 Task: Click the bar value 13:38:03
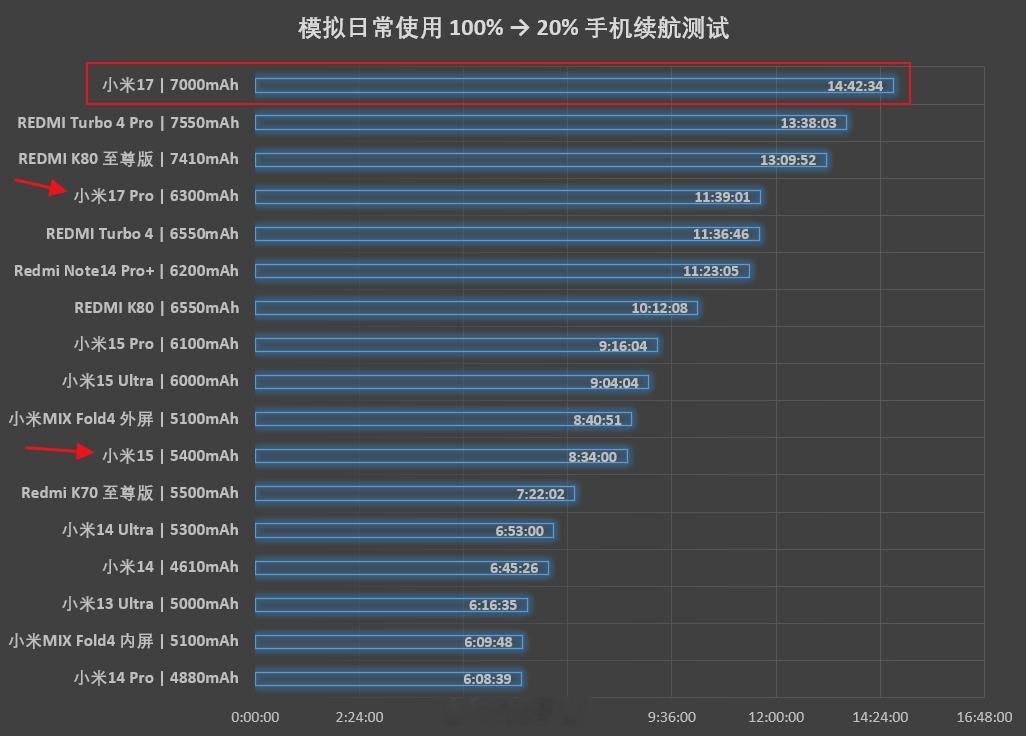coord(808,123)
